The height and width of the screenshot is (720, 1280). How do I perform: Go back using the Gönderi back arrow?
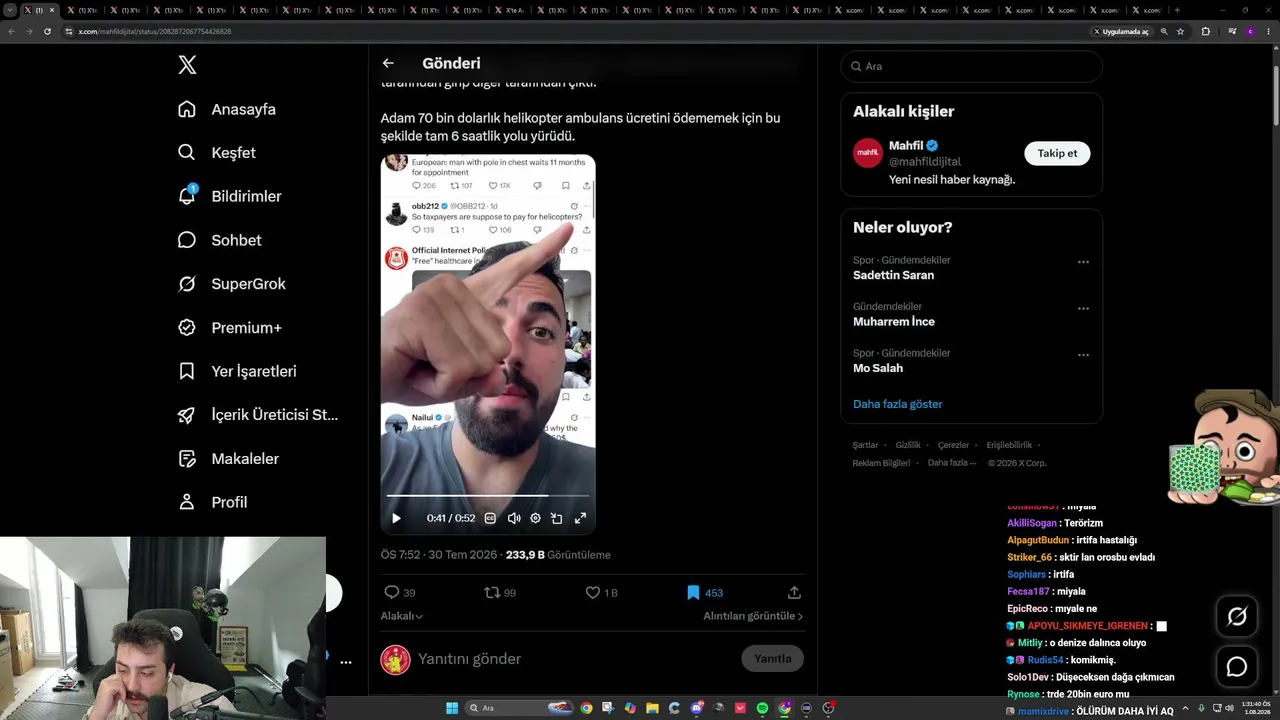(388, 63)
